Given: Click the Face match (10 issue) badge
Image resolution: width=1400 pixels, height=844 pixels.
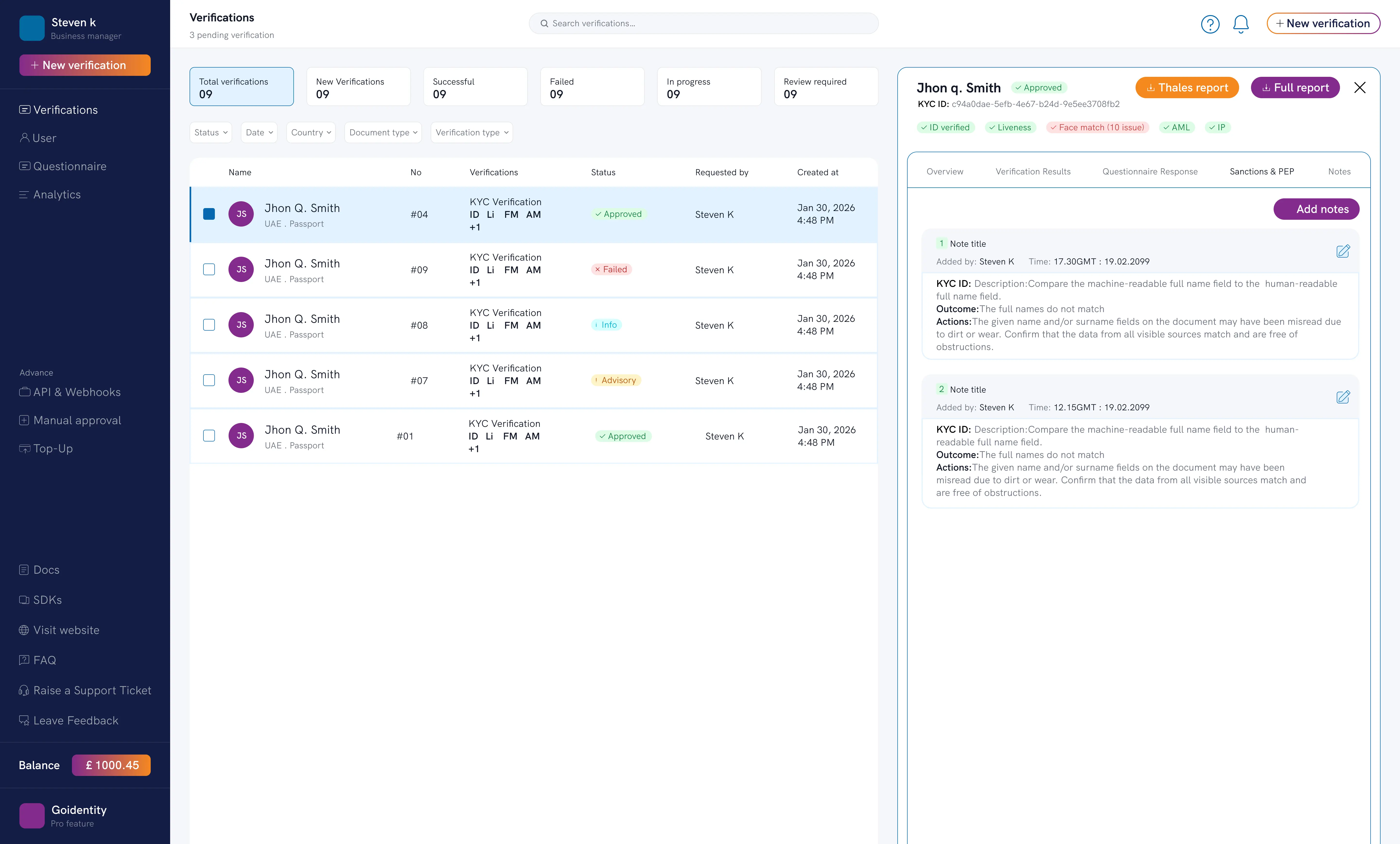Looking at the screenshot, I should pos(1098,127).
